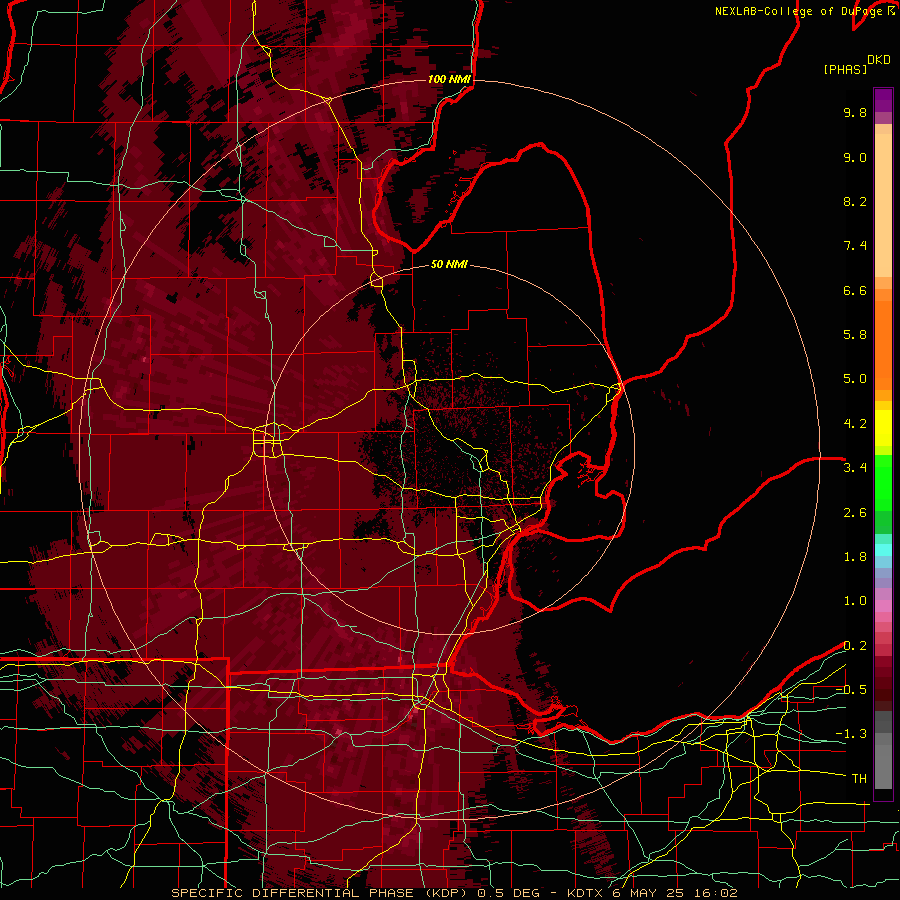The width and height of the screenshot is (900, 900).
Task: Click the 0.2 value on color scale
Action: (x=855, y=646)
